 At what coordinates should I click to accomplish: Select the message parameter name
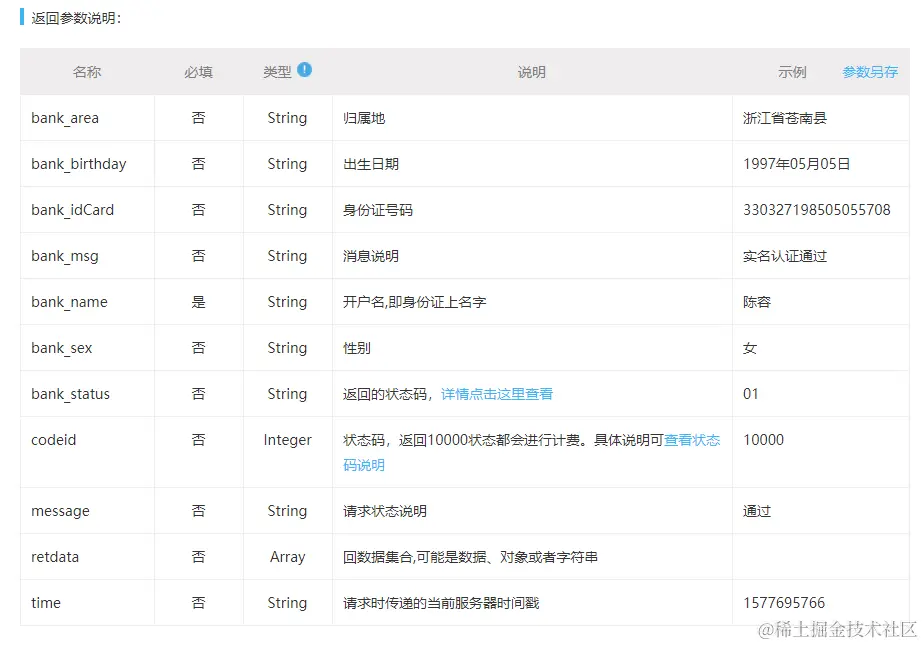click(x=60, y=511)
